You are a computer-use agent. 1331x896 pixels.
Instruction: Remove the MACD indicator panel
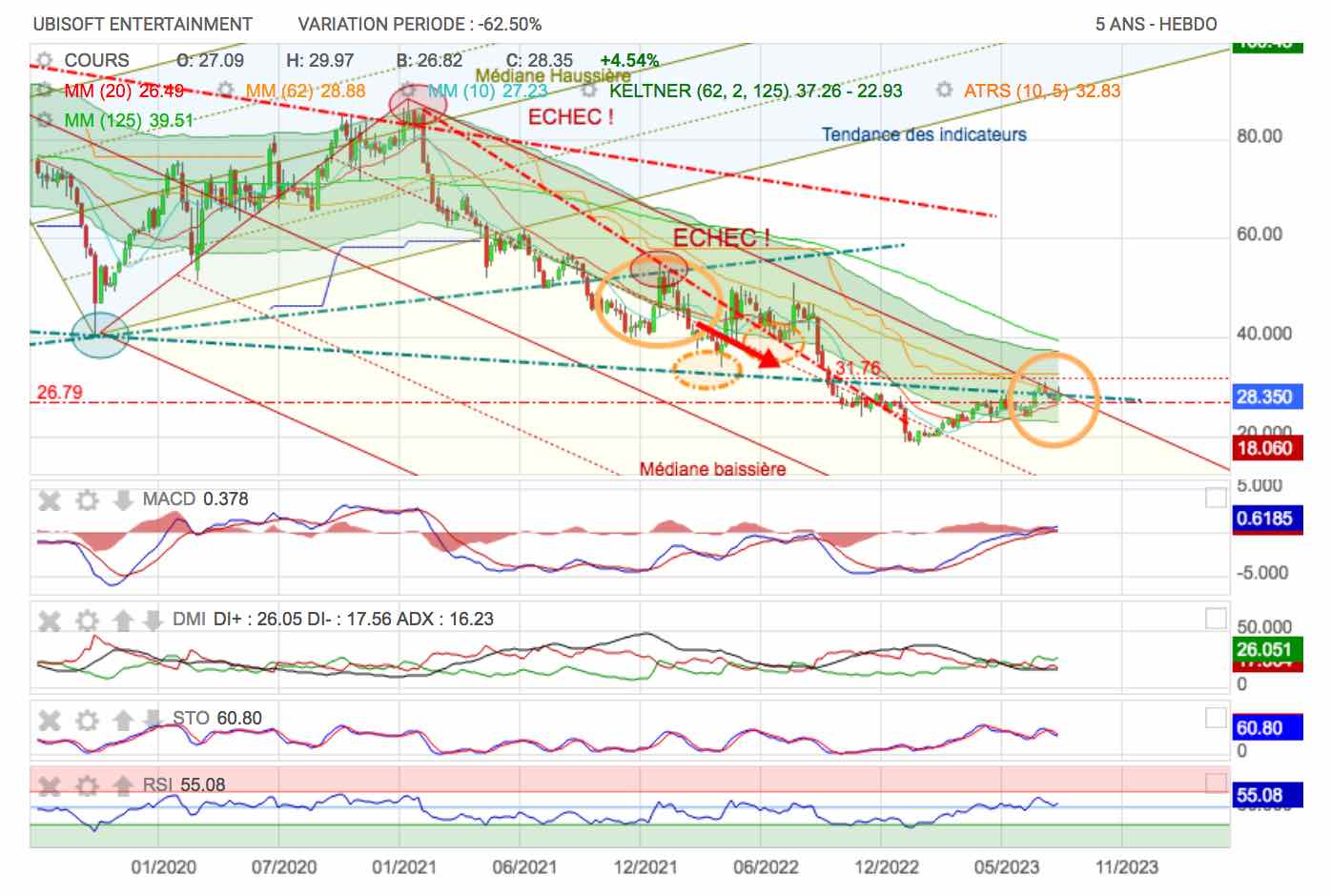(50, 499)
